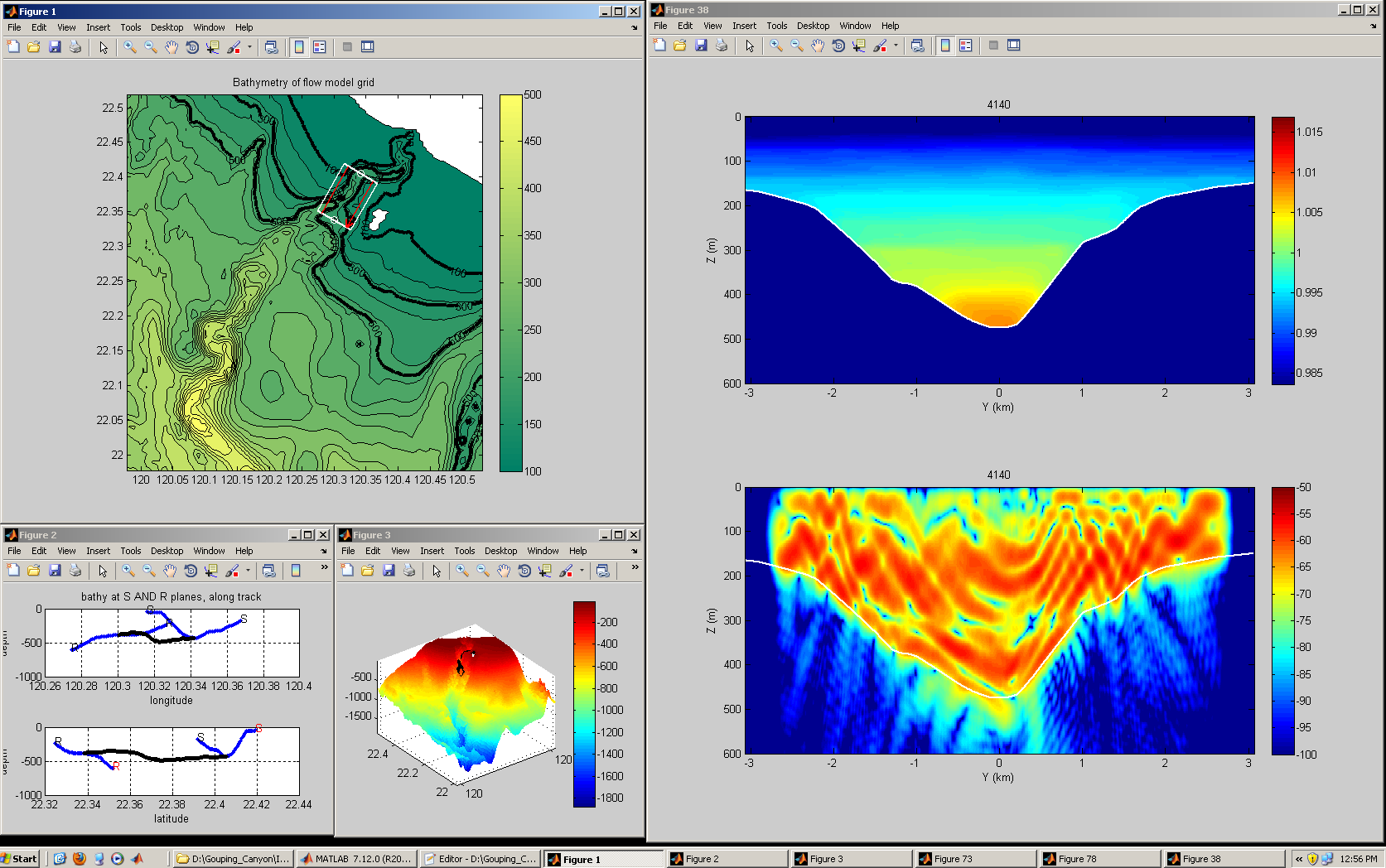Image resolution: width=1386 pixels, height=868 pixels.
Task: Toggle Pan hand tool in Figure 1
Action: 171,47
